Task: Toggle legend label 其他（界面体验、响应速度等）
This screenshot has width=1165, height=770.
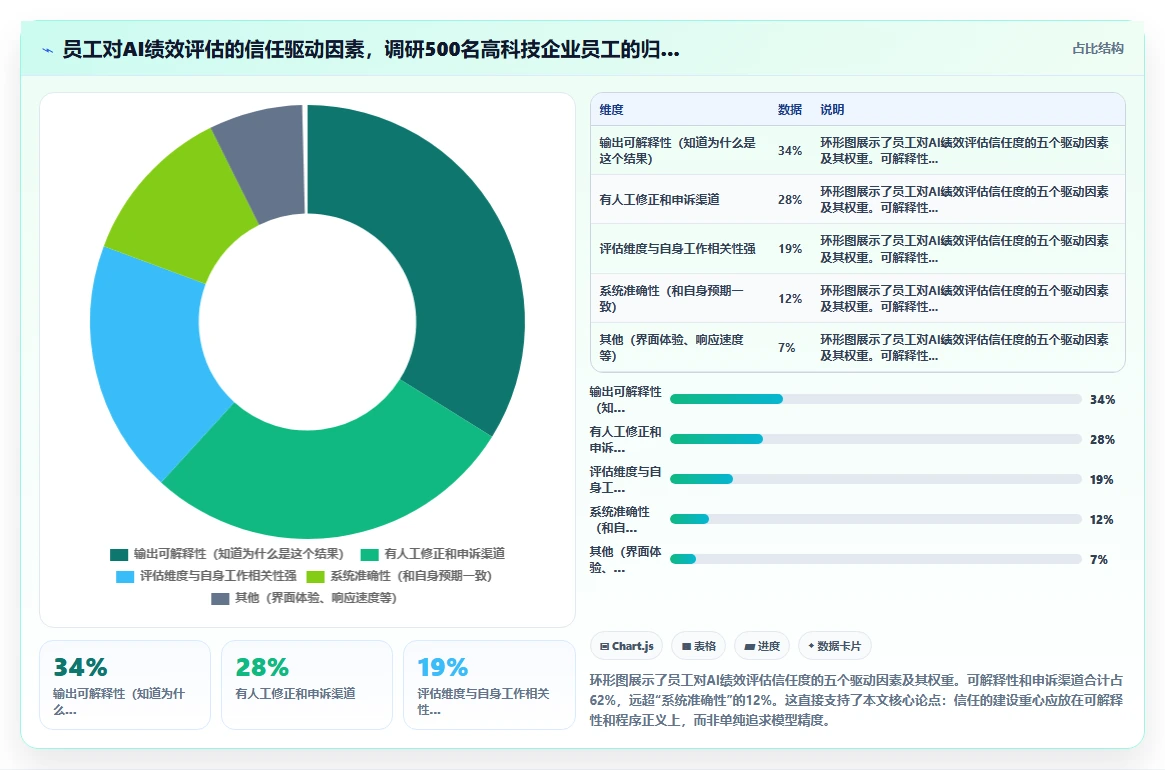Action: [316, 598]
